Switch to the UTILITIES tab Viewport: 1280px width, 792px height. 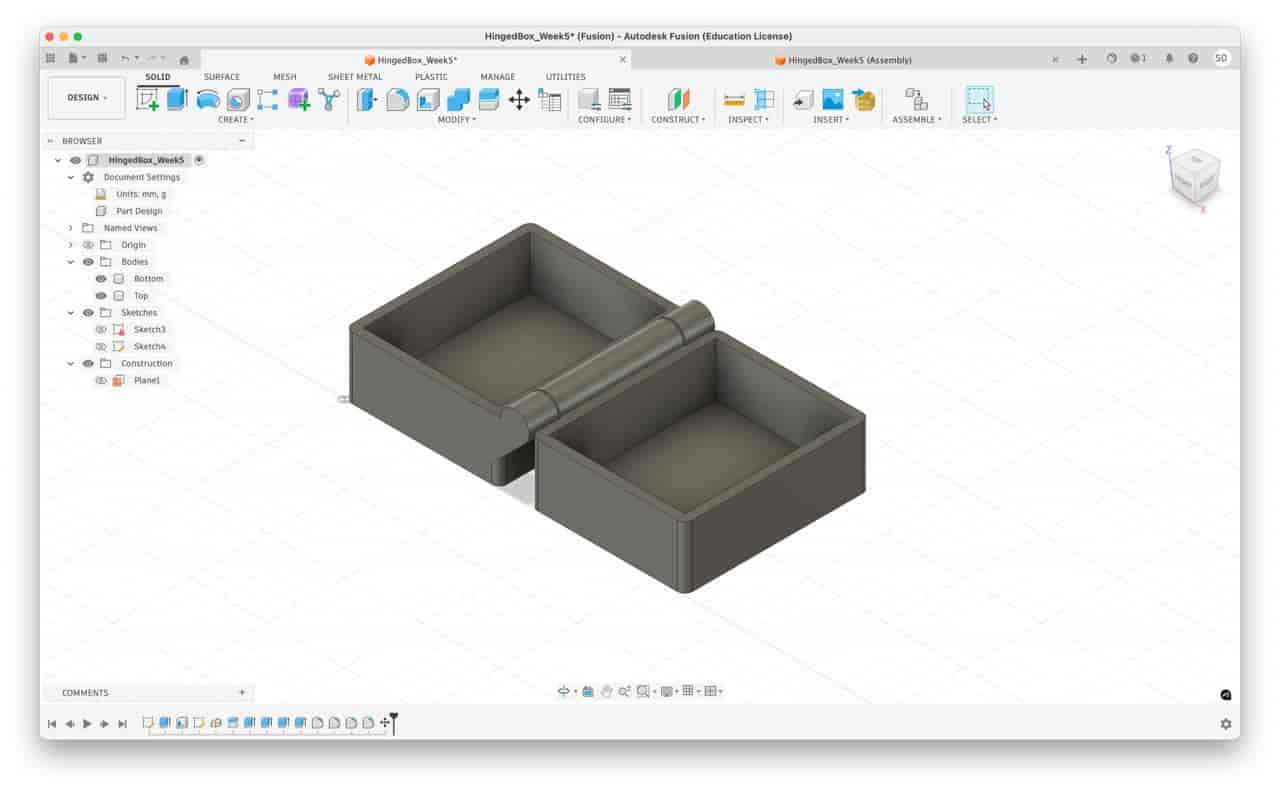point(566,77)
